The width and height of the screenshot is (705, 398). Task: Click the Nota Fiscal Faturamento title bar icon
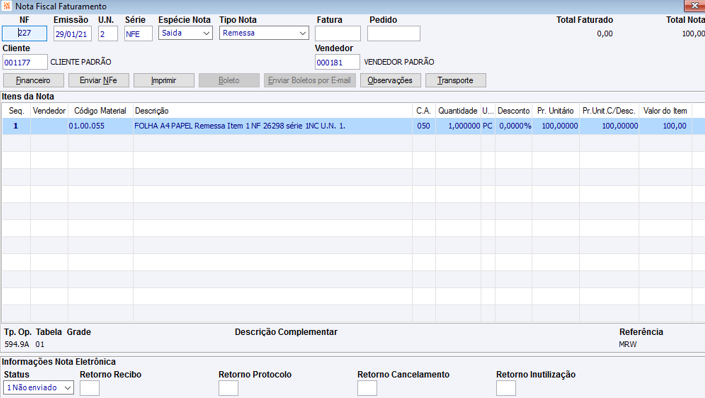(7, 6)
